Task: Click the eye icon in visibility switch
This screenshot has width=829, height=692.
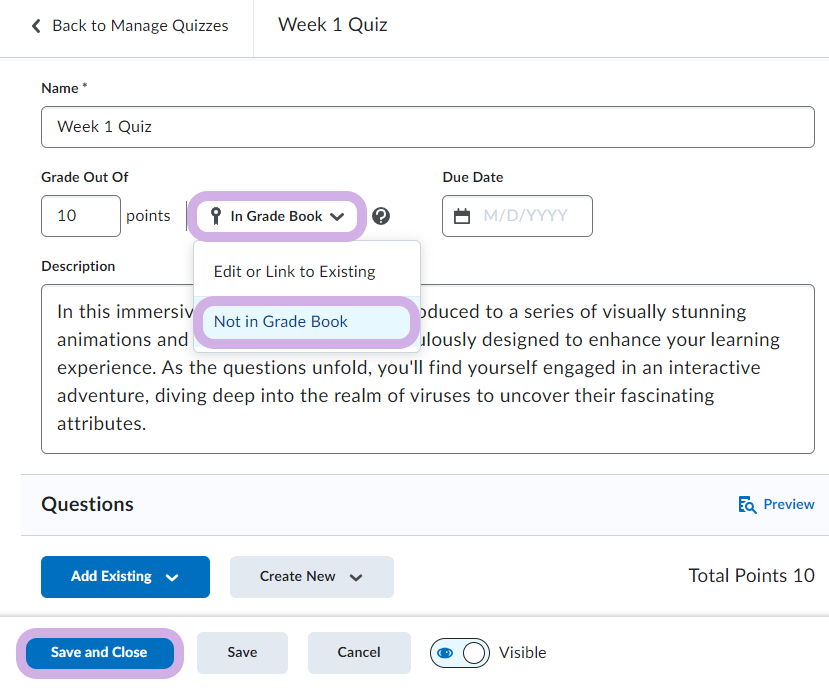Action: point(446,653)
